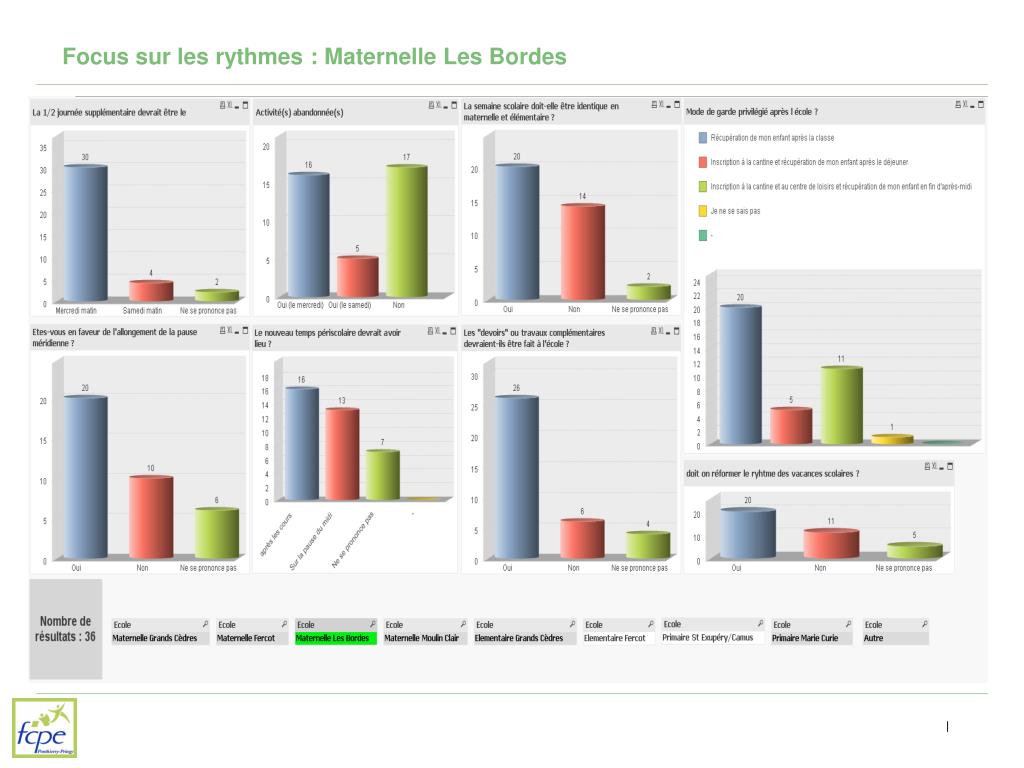The height and width of the screenshot is (768, 1024).
Task: Click the red 'Non' bar valued 10
Action: 151,517
